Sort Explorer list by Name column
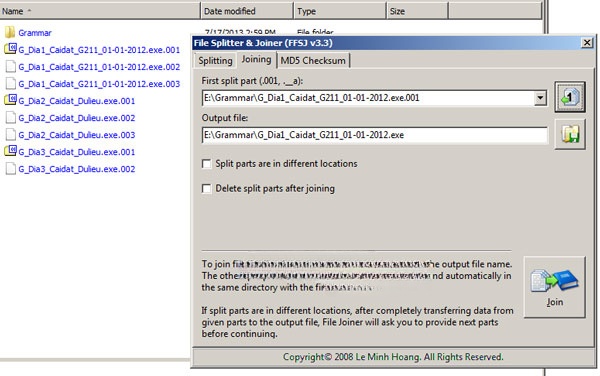Screen dimensions: 600x376 pos(100,11)
